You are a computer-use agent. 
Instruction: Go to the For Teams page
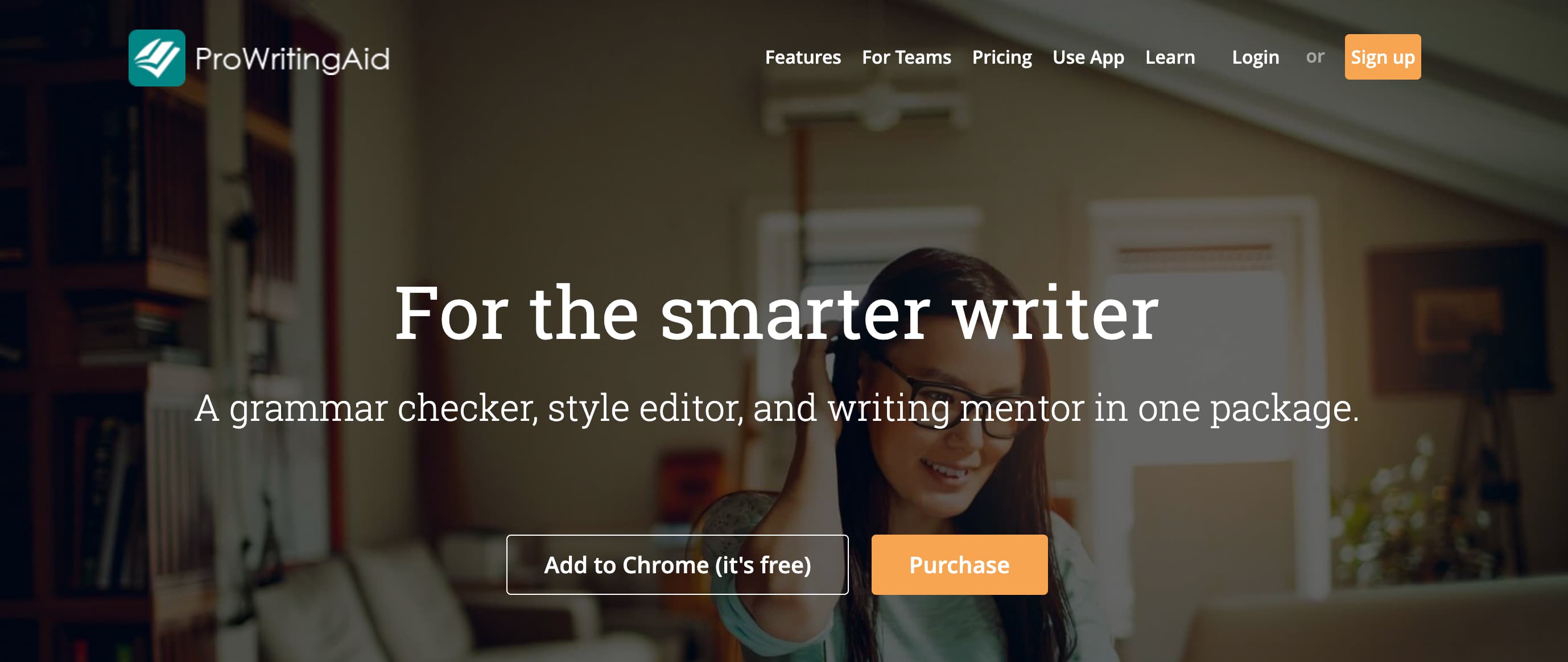[906, 57]
